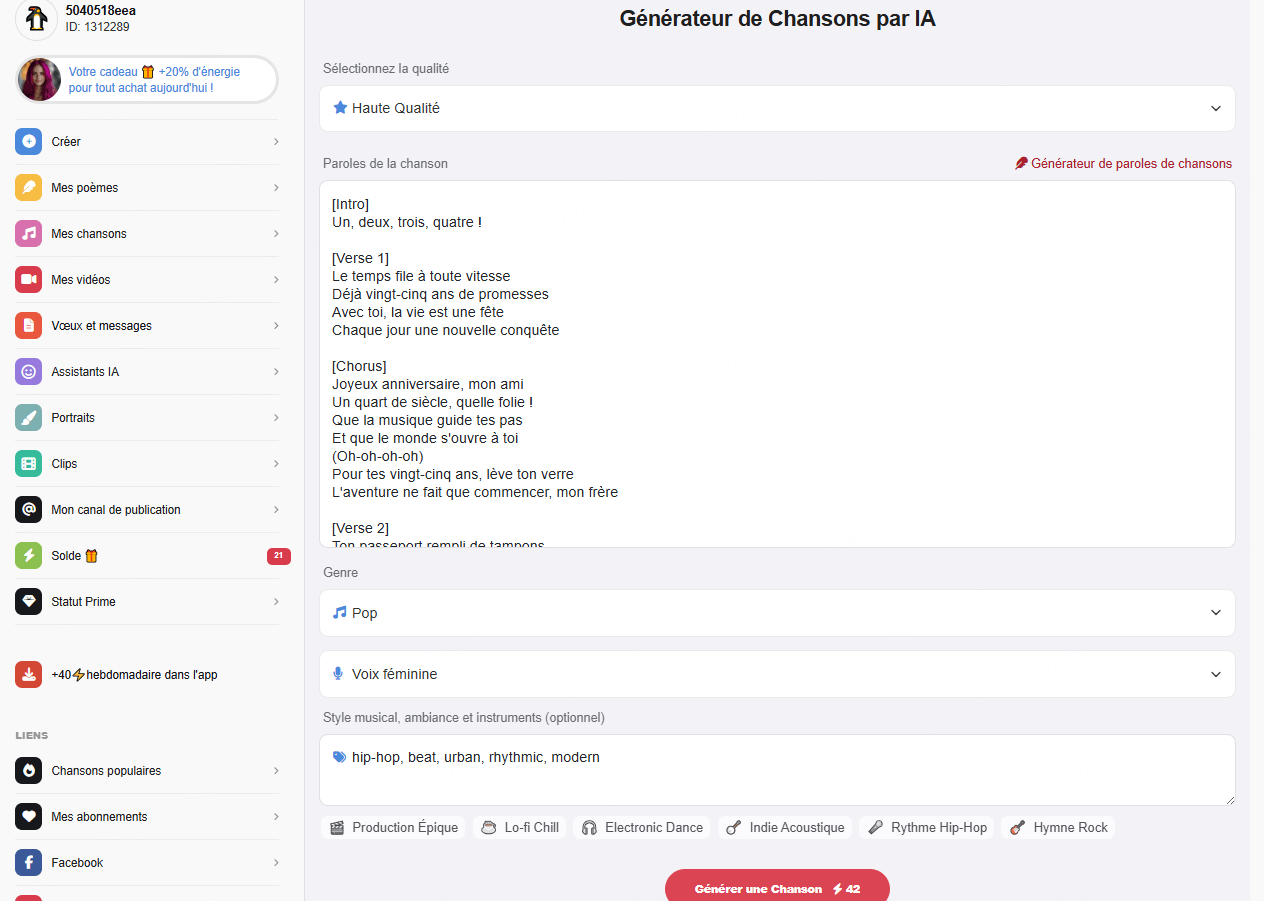
Task: Open Mes vidéos camera icon
Action: pyautogui.click(x=28, y=280)
